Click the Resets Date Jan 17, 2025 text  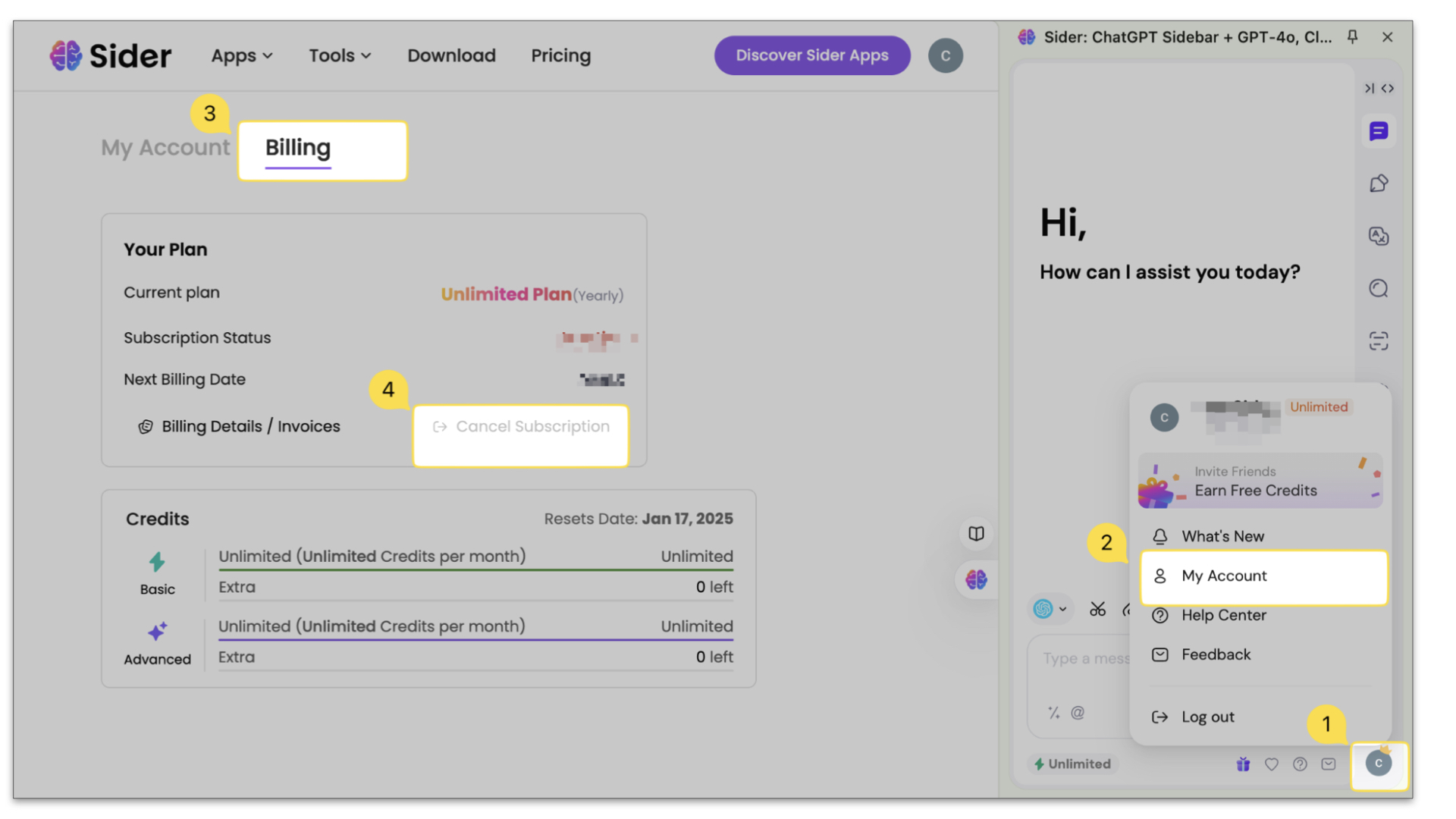[638, 519]
